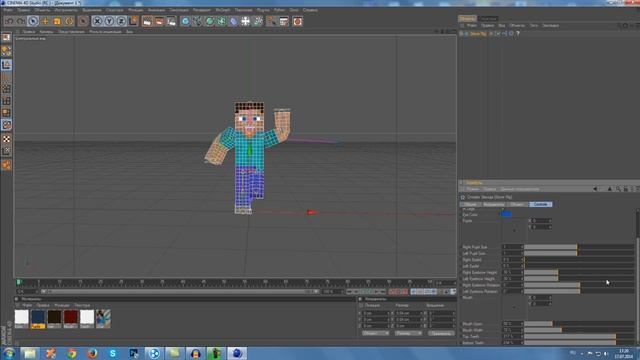
Task: Switch to the first attribute tab left of Controls
Action: (x=518, y=204)
